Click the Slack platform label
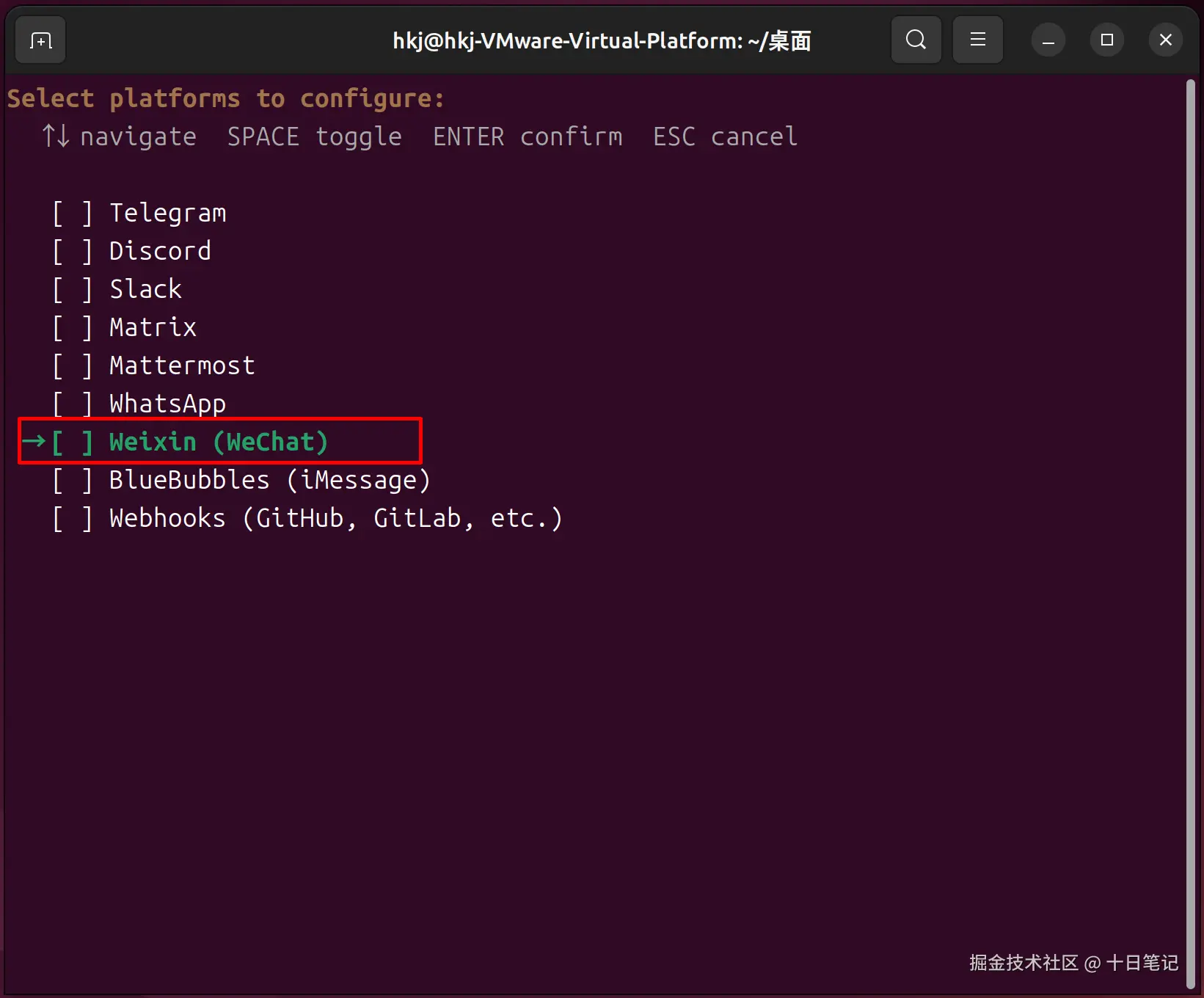Image resolution: width=1204 pixels, height=998 pixels. coord(146,290)
